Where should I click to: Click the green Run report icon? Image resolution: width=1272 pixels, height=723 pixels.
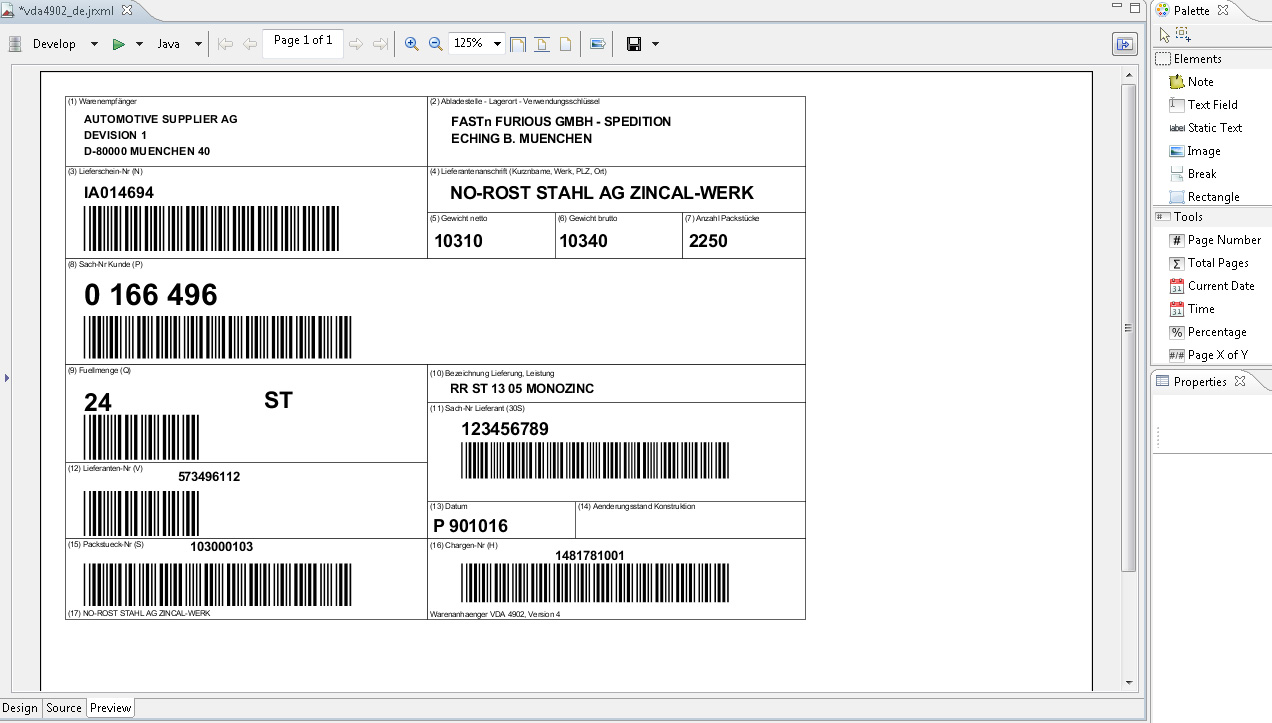point(118,44)
